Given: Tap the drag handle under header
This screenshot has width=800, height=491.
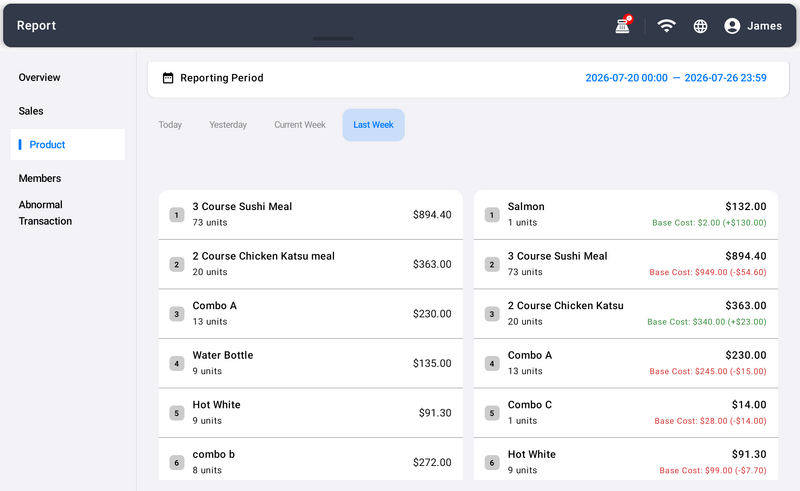Looking at the screenshot, I should 333,39.
